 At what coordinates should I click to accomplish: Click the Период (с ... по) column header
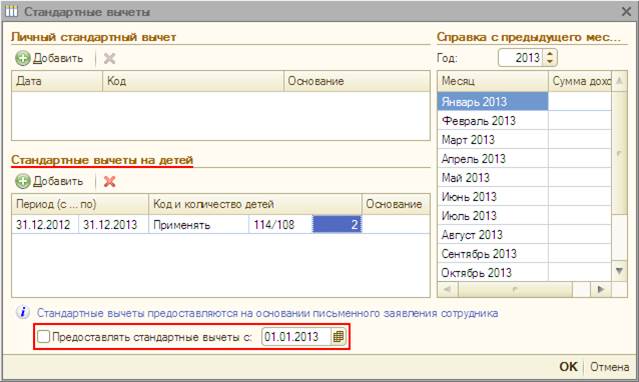[80, 204]
